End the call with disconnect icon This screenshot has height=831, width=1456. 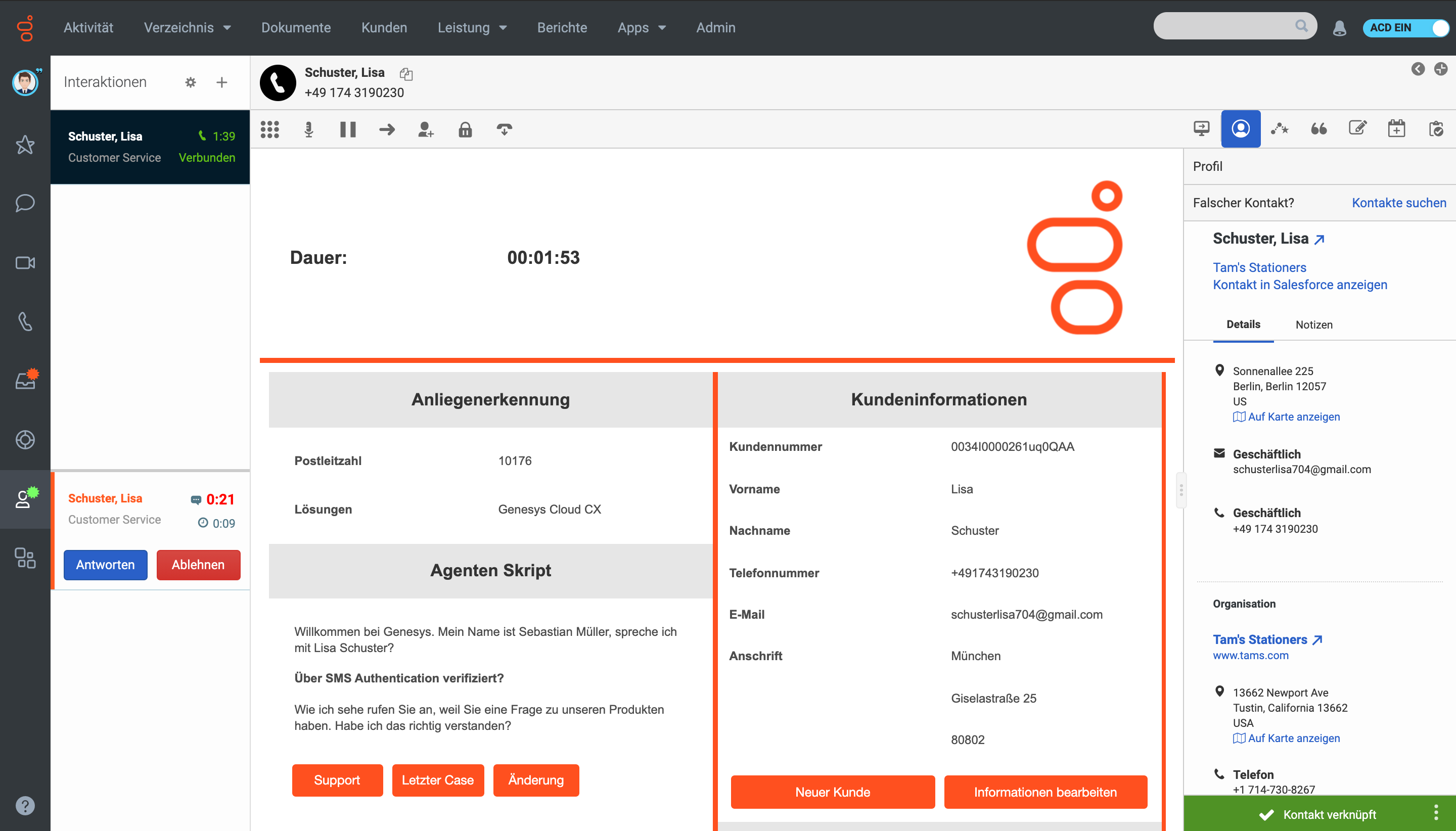pos(505,129)
